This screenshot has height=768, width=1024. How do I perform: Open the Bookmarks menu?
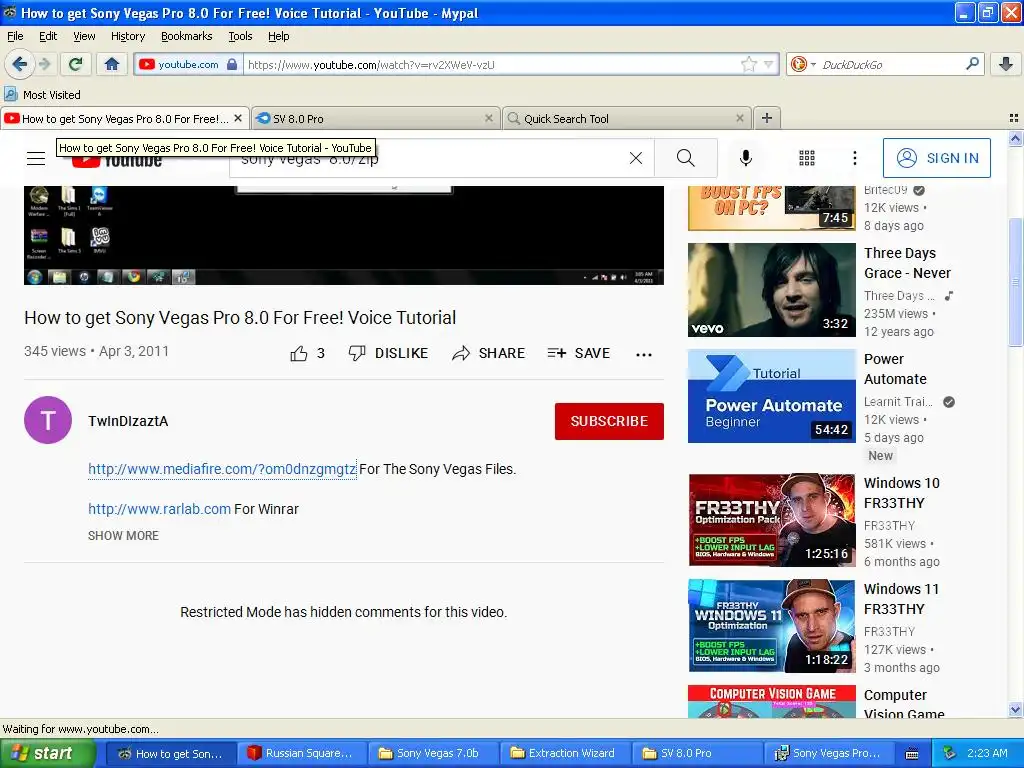[186, 36]
